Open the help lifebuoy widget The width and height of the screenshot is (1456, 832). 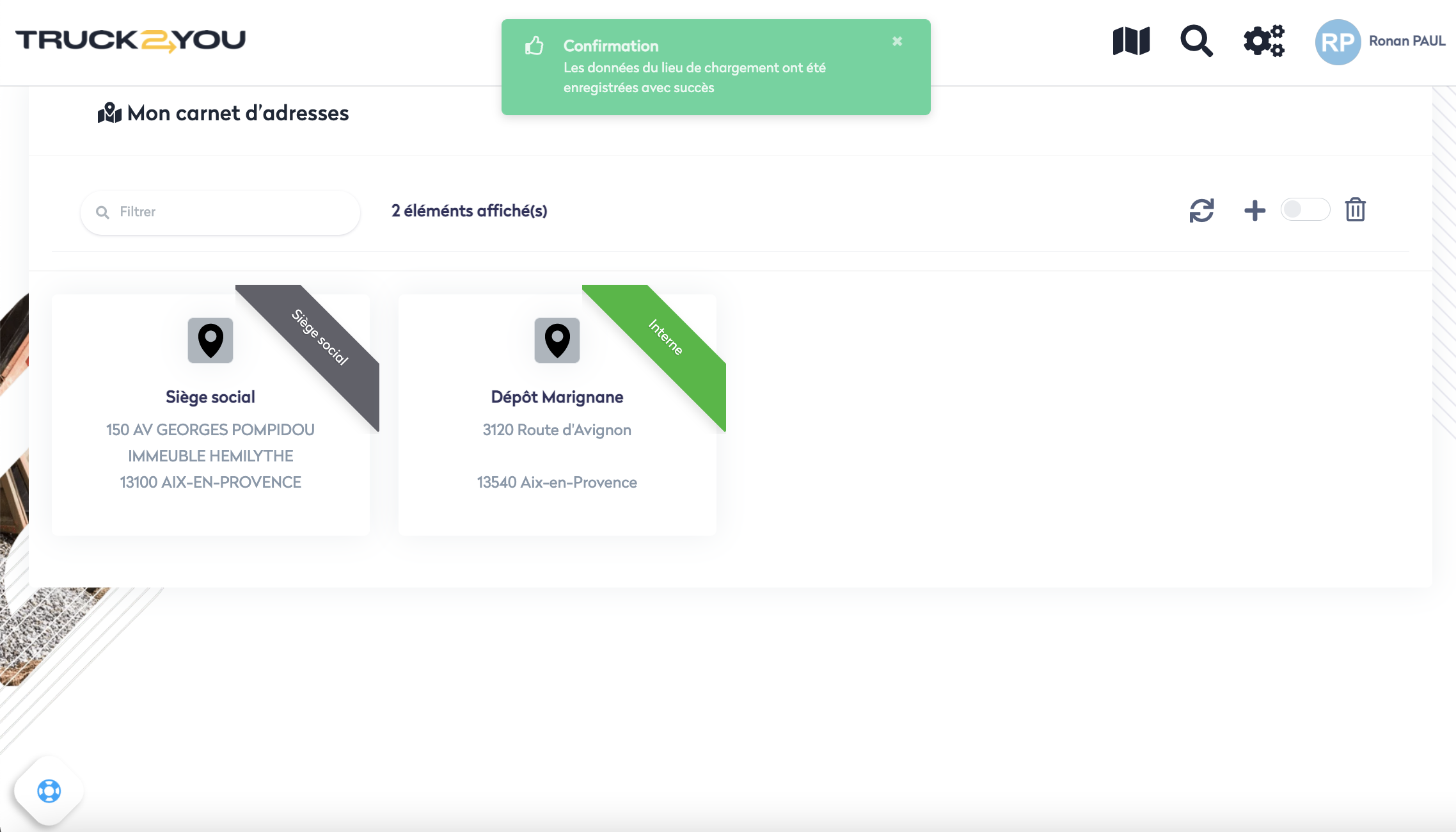49,791
